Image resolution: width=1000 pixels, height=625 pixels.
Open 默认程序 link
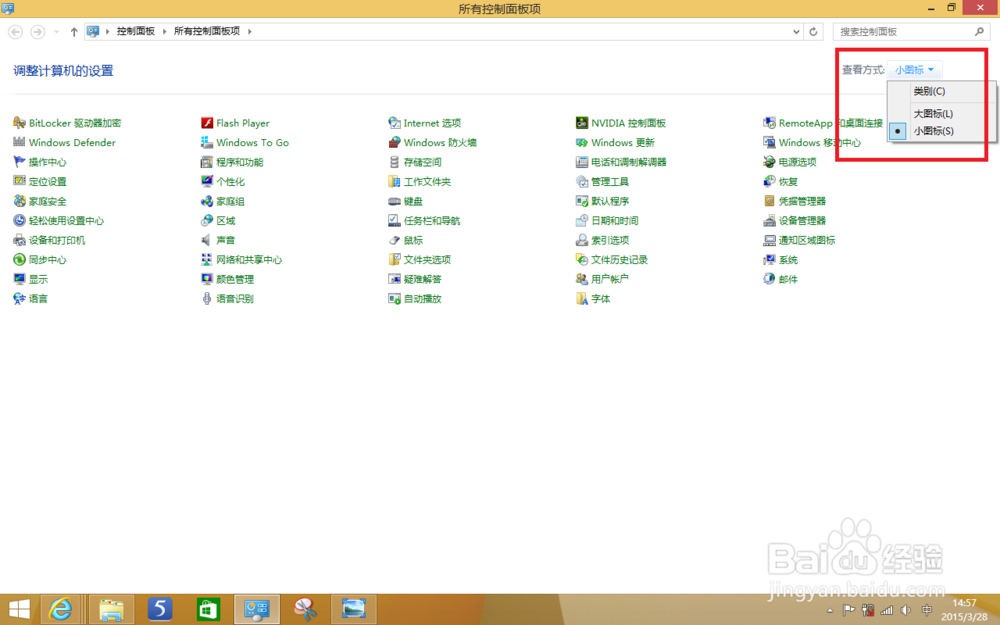point(610,201)
